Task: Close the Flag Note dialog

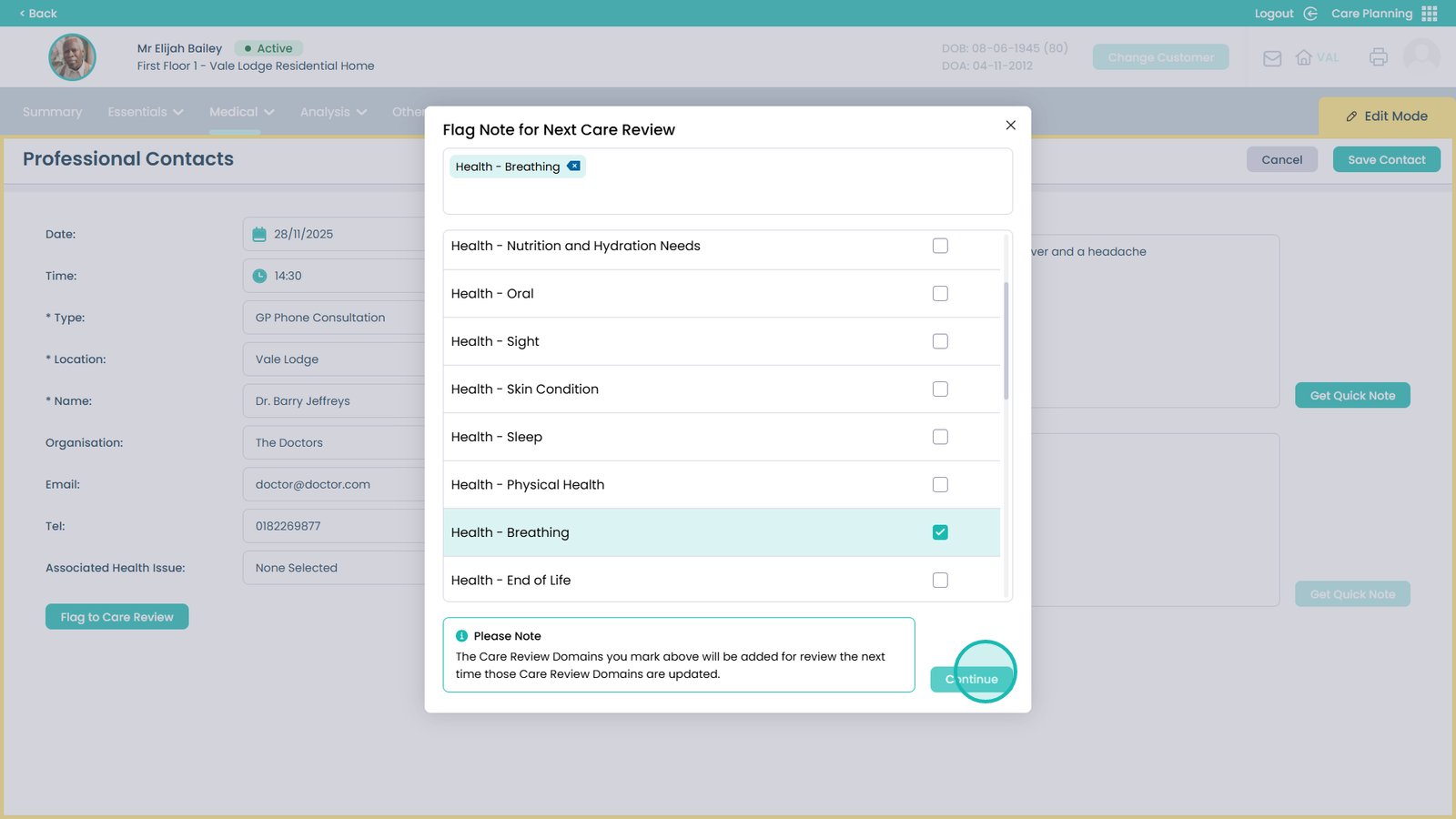Action: (1010, 126)
